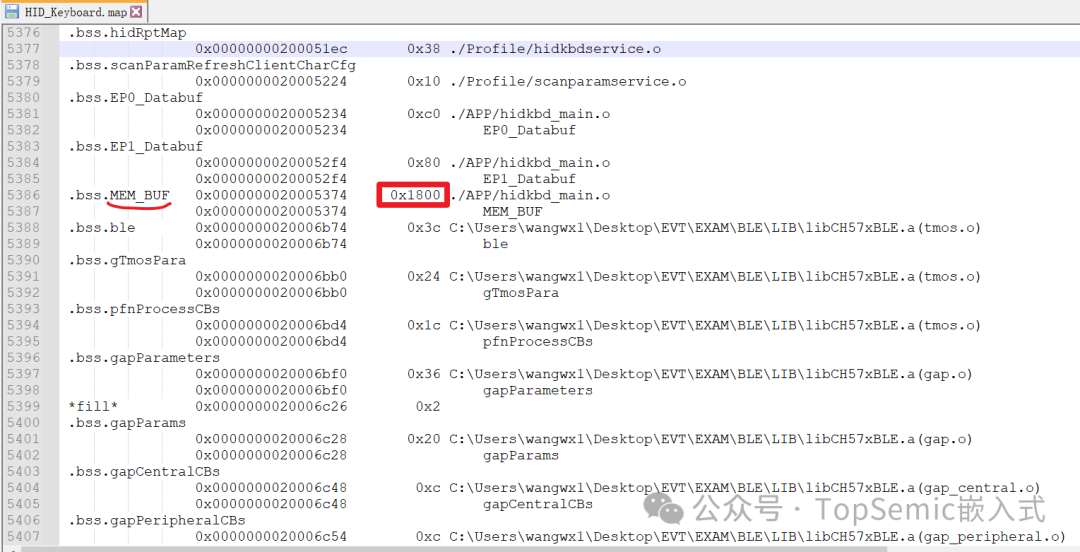Click line number 5407 in the margin
The height and width of the screenshot is (552, 1080).
tap(23, 536)
